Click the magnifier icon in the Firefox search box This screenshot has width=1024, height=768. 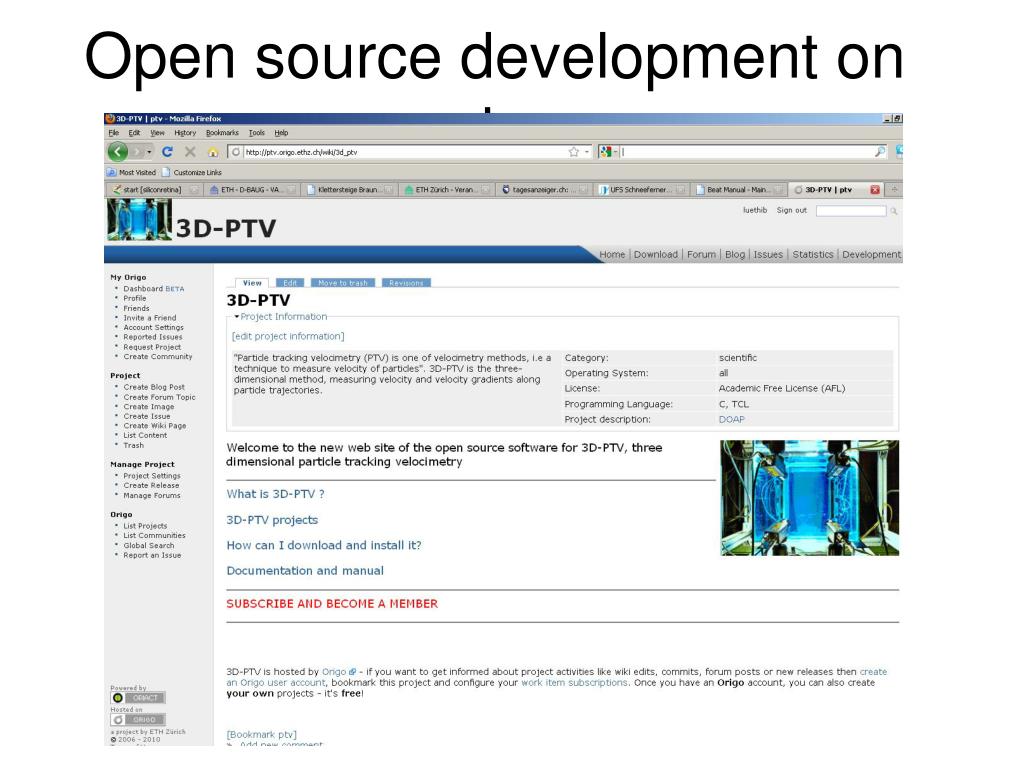880,152
